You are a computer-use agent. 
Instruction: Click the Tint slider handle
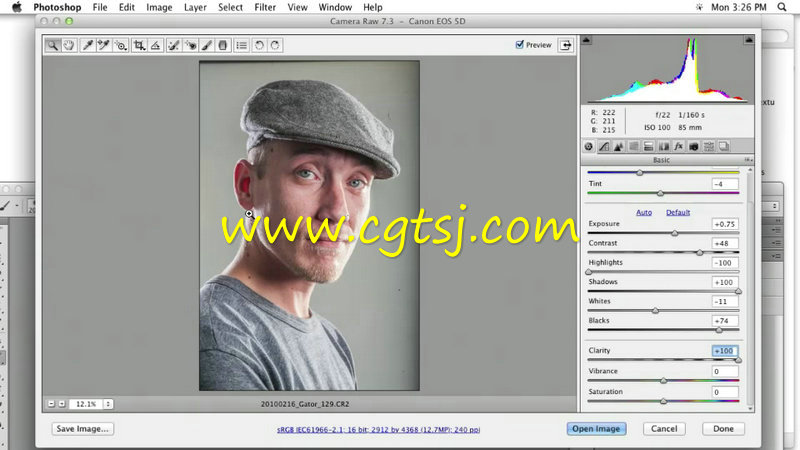pos(660,193)
